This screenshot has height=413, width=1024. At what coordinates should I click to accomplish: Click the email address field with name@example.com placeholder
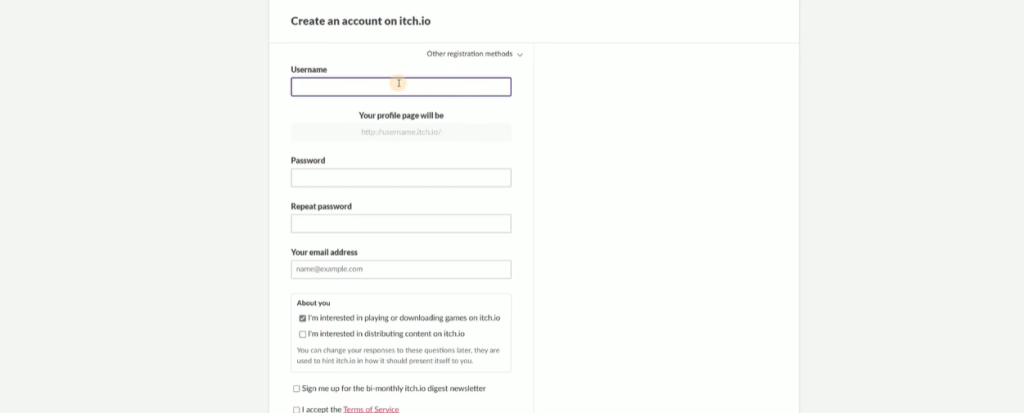point(401,269)
